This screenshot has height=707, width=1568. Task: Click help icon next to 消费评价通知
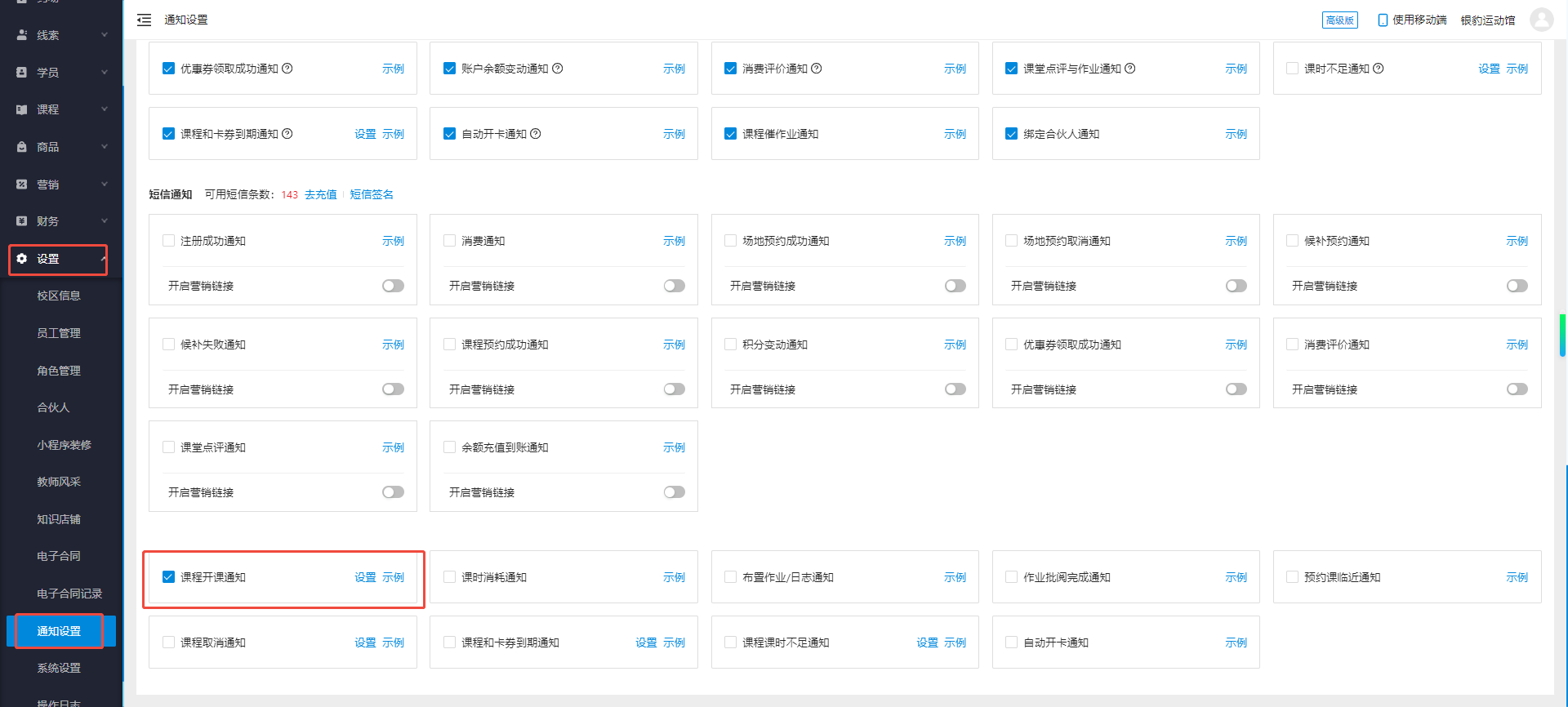point(817,69)
